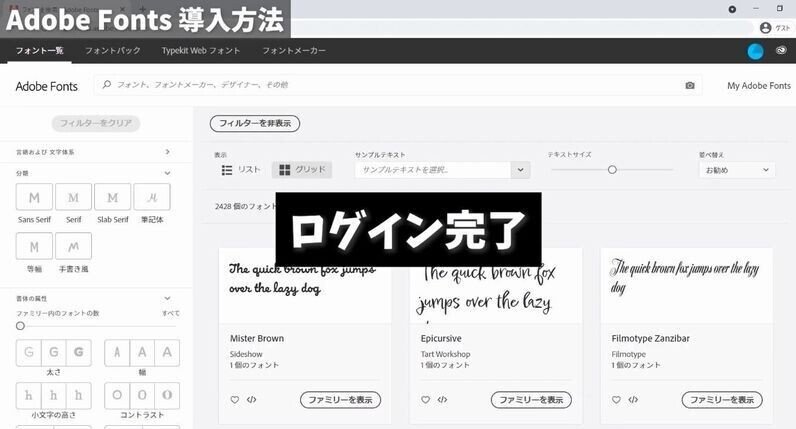796x429 pixels.
Task: Select the 手書き風 handwriting classification tile
Action: tap(74, 246)
